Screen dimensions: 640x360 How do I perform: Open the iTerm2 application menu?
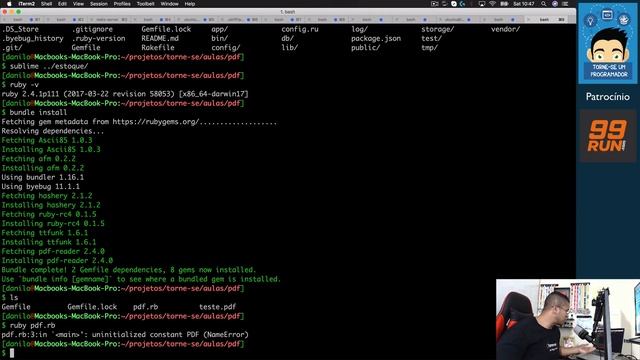[27, 4]
